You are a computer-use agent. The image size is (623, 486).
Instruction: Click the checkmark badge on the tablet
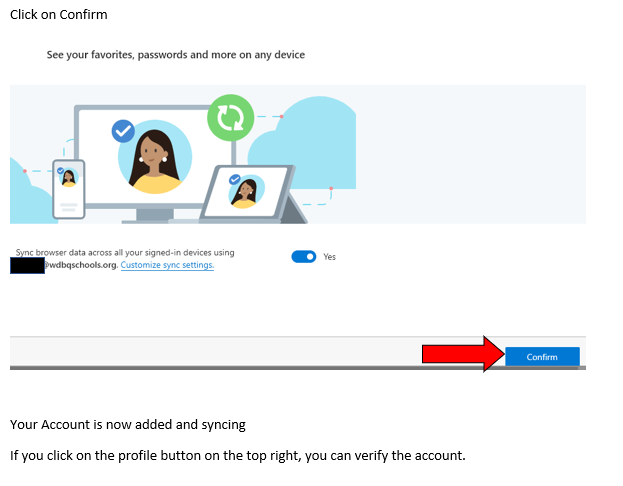pyautogui.click(x=234, y=180)
